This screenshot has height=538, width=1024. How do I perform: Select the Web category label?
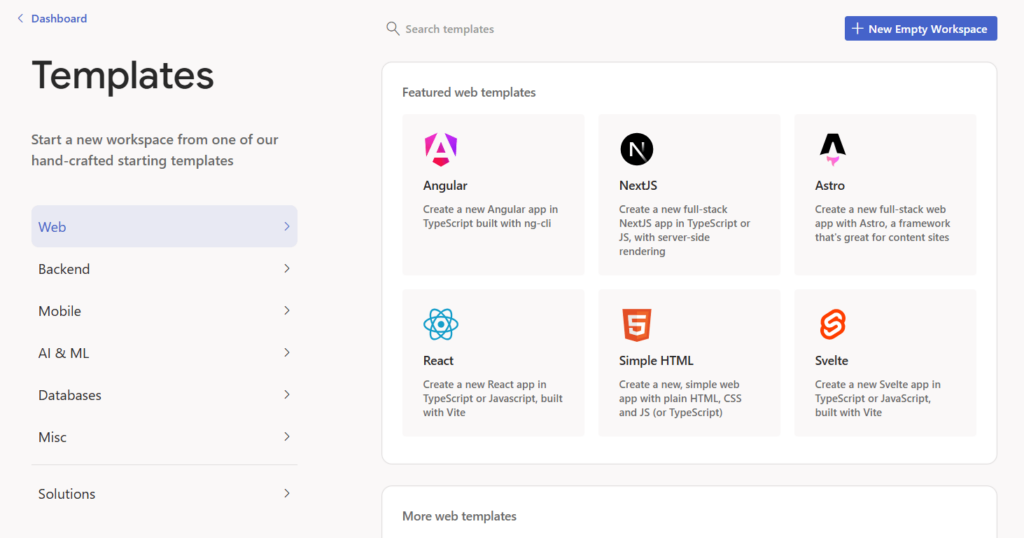(52, 227)
